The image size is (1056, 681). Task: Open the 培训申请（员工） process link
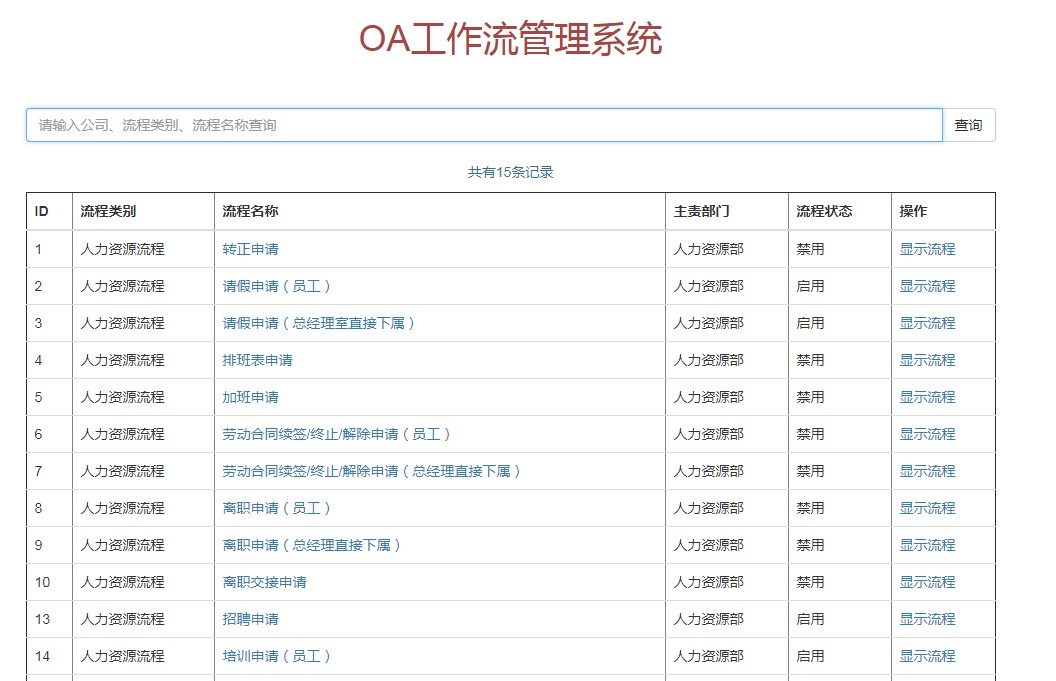coord(277,657)
